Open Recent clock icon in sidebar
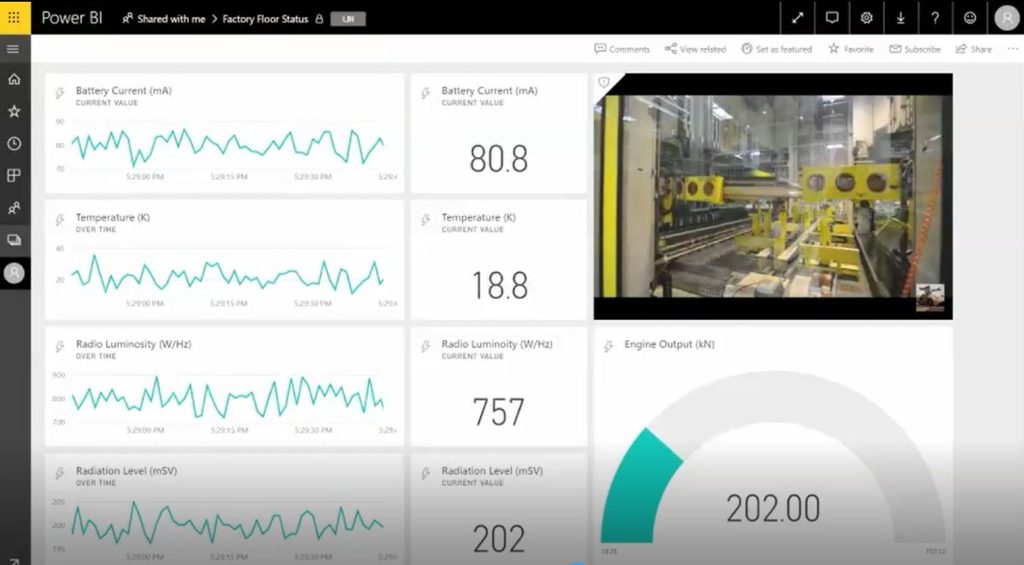 pyautogui.click(x=14, y=144)
